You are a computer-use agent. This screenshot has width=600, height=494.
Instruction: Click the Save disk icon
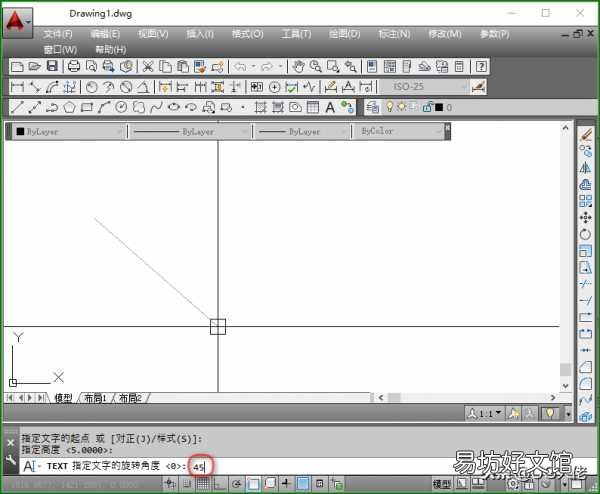tap(52, 66)
